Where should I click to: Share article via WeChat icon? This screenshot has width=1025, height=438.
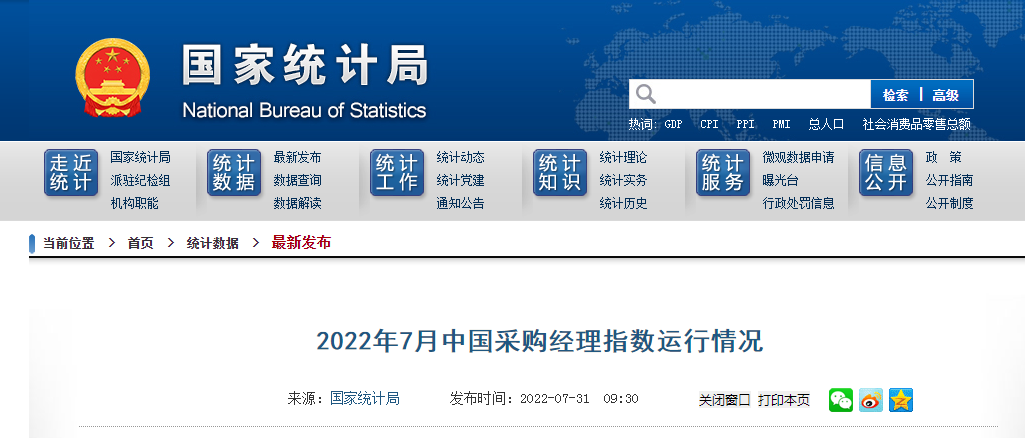pos(841,400)
